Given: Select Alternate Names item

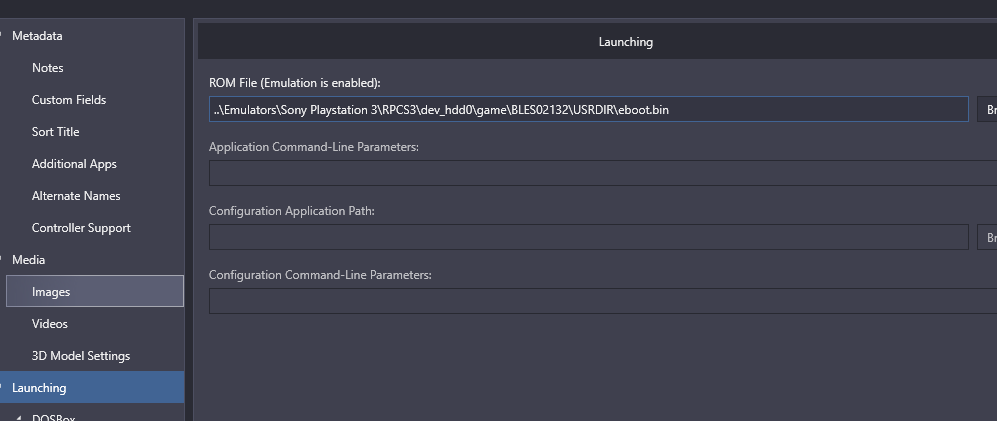Looking at the screenshot, I should pyautogui.click(x=76, y=196).
